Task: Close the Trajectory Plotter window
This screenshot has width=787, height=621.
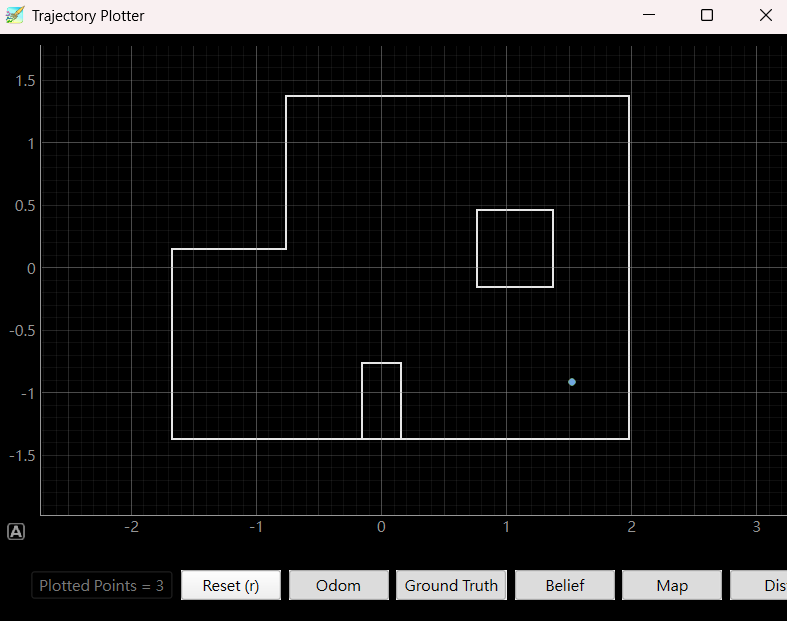Action: (x=766, y=15)
